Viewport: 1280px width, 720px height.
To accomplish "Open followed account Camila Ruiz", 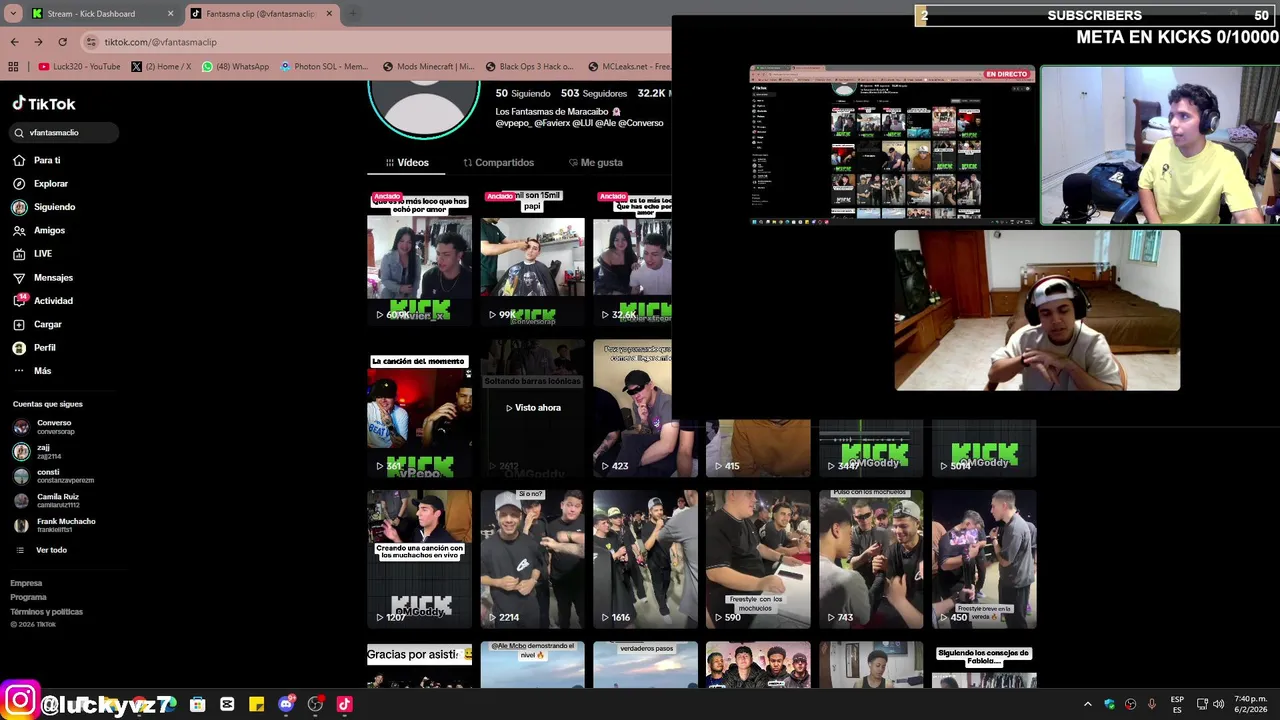I will click(x=46, y=500).
